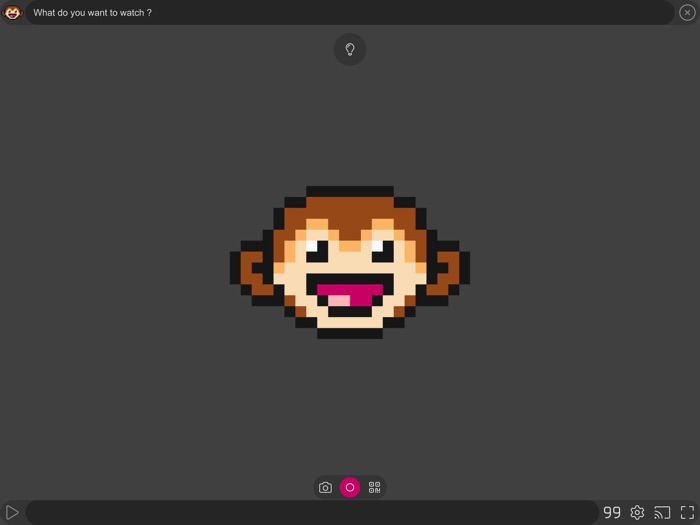Start recording with the pink circle button
The width and height of the screenshot is (700, 525).
coord(350,488)
